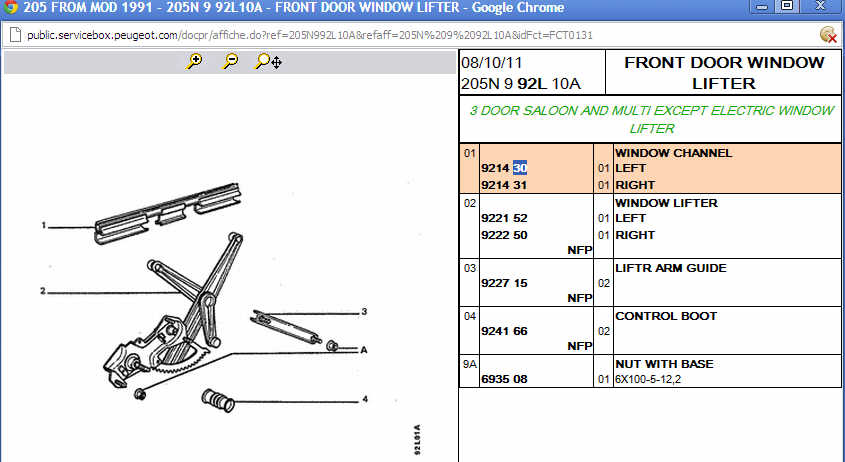Select part number 9241 66
845x462 pixels.
click(504, 331)
